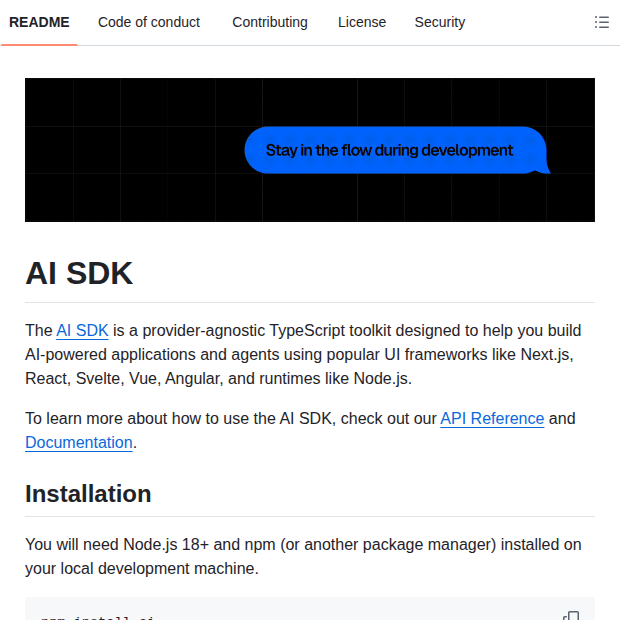
Task: Click the Installation heading
Action: [88, 494]
